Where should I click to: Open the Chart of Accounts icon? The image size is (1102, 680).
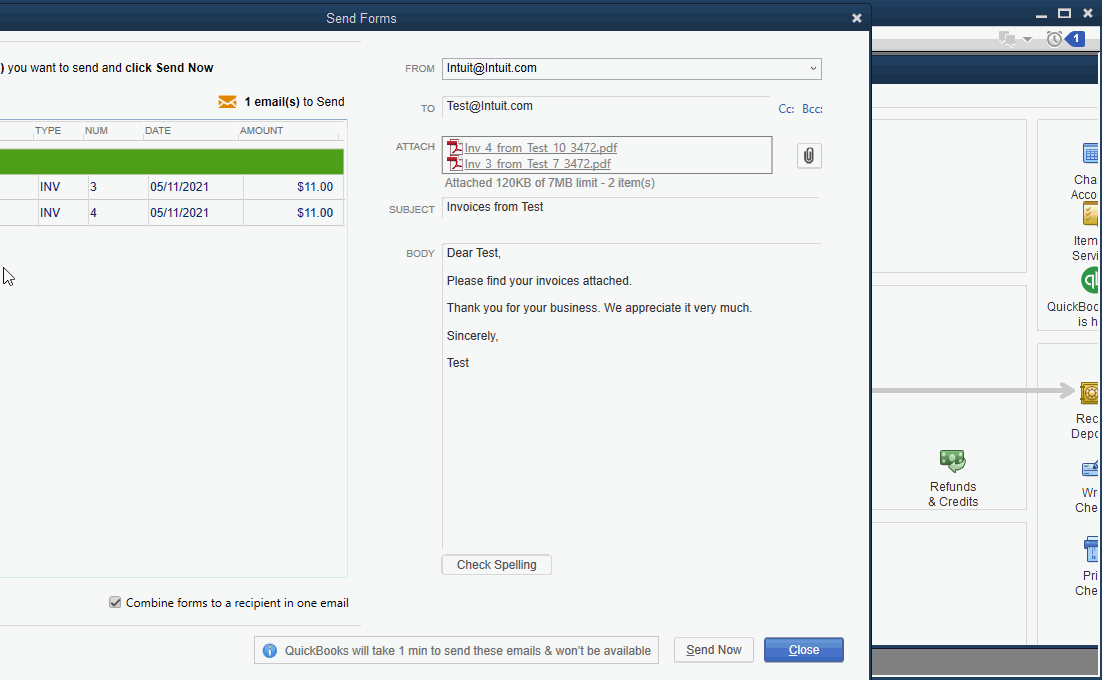pos(1089,153)
